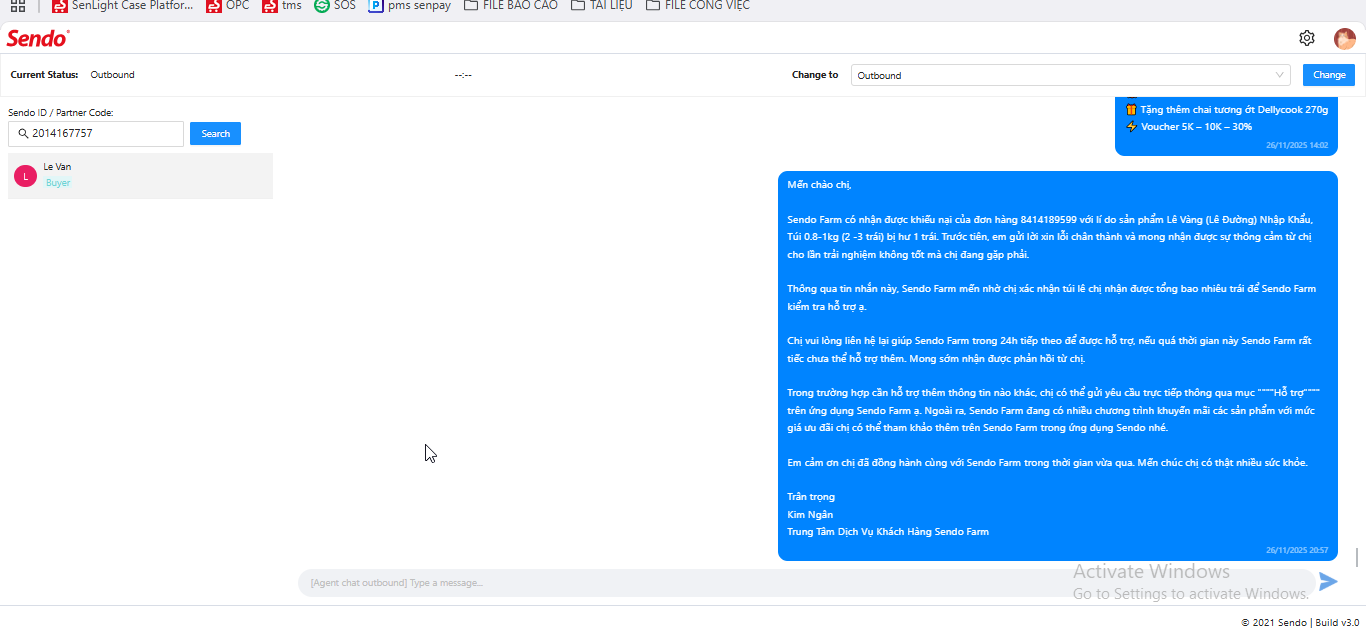1366x631 pixels.
Task: Click the Sendo ID search field
Action: point(96,133)
